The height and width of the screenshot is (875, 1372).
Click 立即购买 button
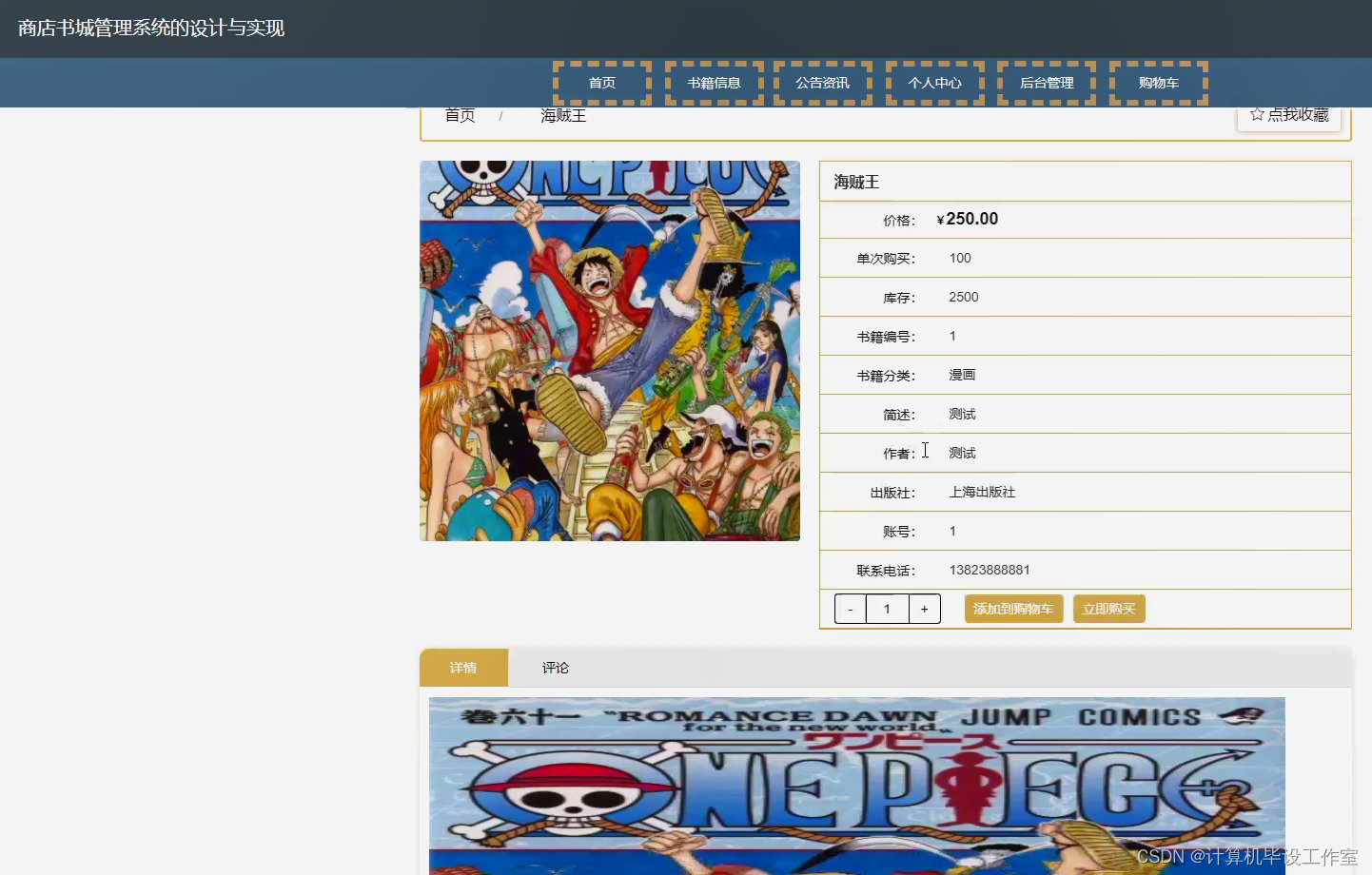pos(1109,609)
